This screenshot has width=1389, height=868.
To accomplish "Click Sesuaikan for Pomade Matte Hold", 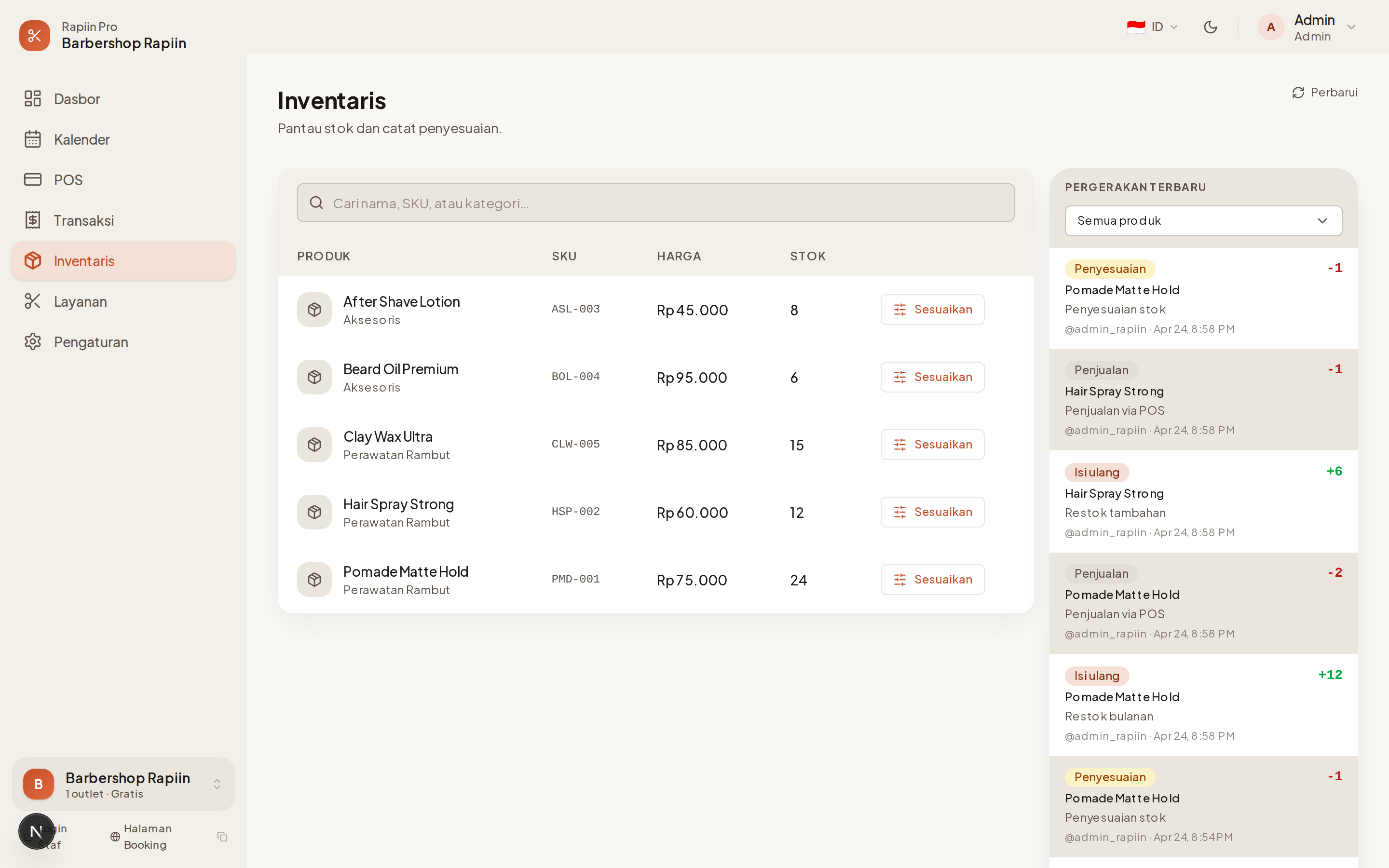I will [932, 580].
